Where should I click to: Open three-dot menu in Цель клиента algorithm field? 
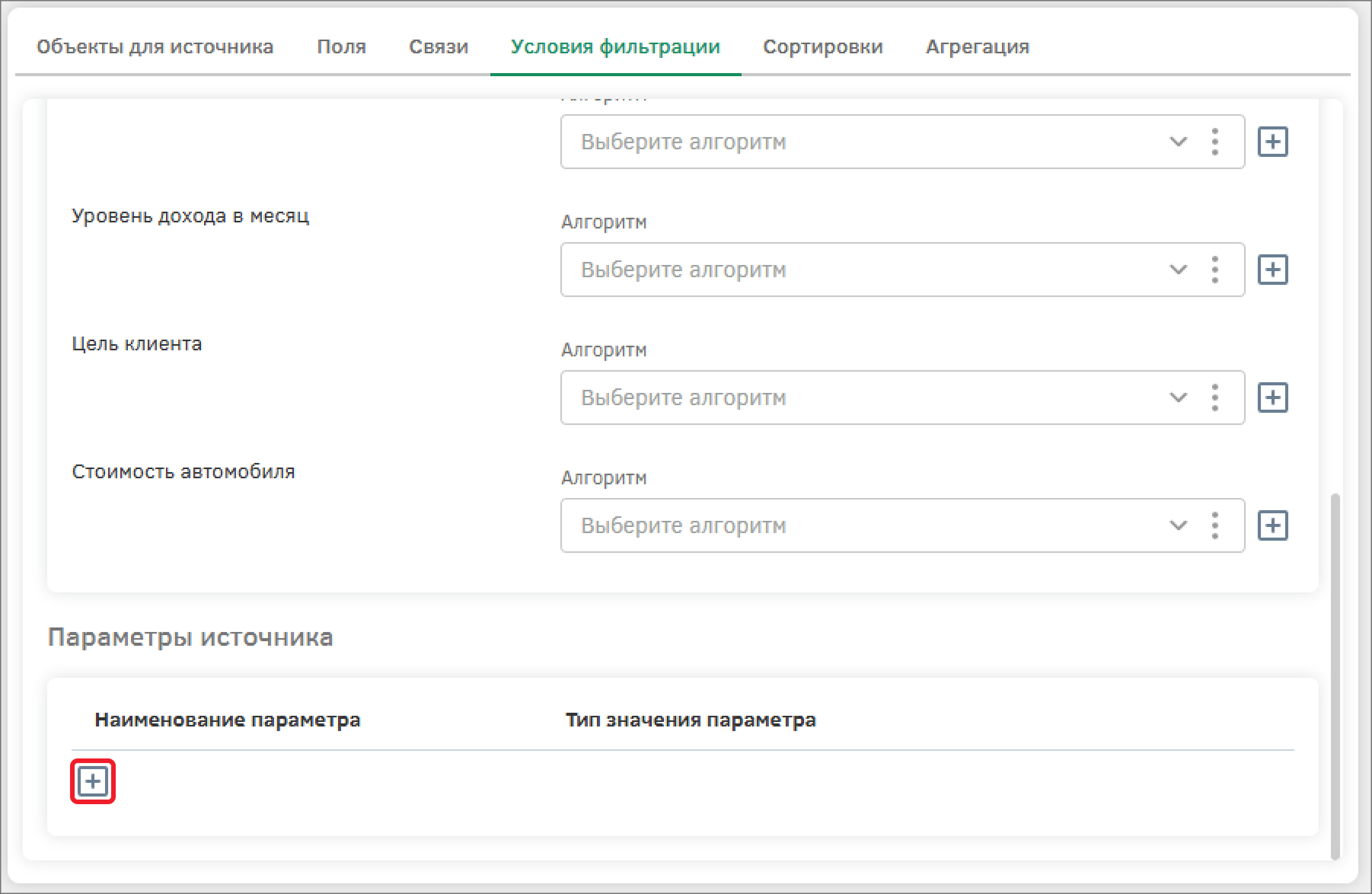[1214, 398]
